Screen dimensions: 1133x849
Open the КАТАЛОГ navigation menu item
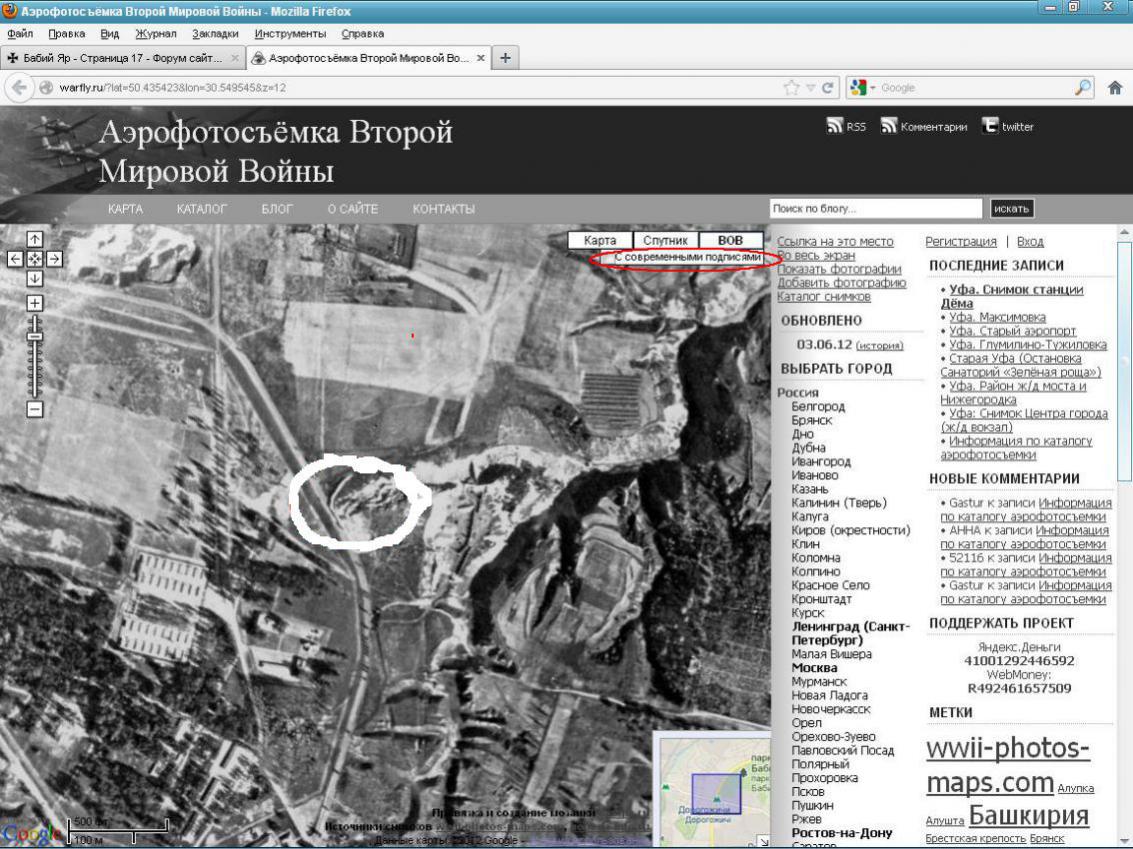[x=202, y=209]
